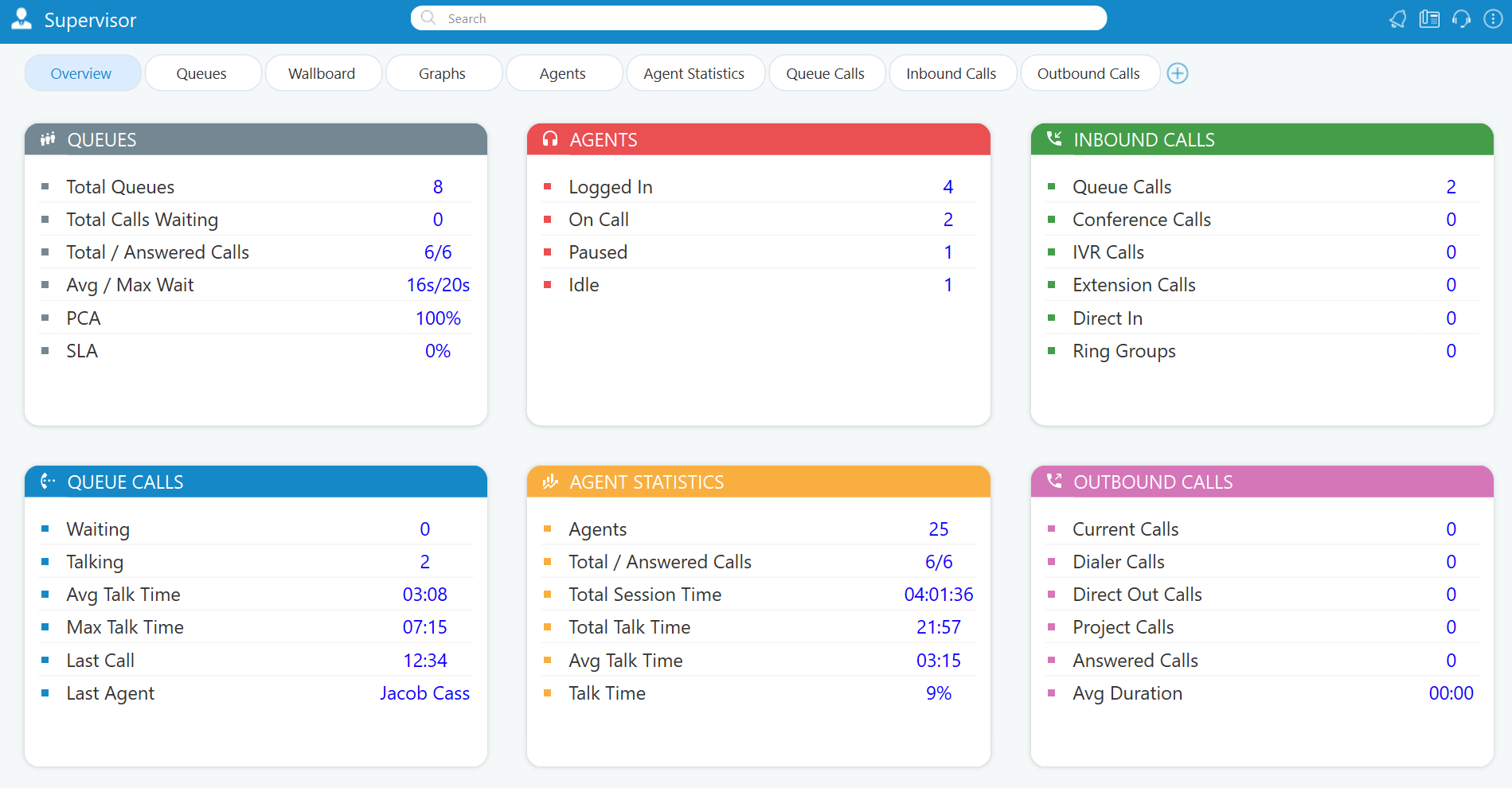Click the AGENT STATISTICS panel header
Viewport: 1512px width, 788px height.
tap(758, 482)
